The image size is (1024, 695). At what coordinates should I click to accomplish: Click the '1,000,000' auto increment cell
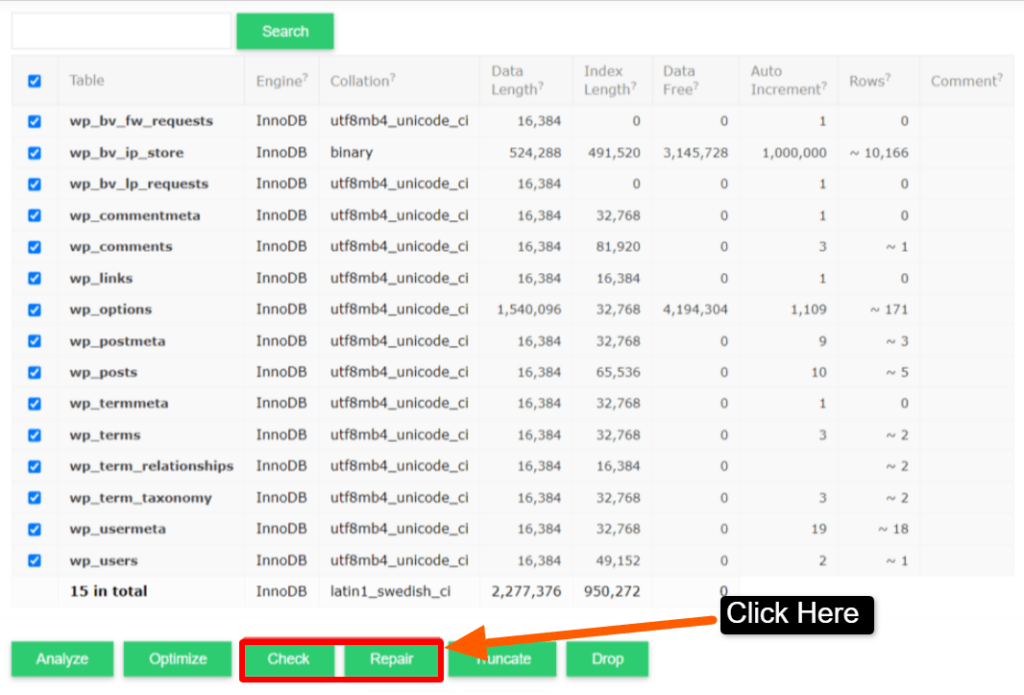click(x=794, y=153)
